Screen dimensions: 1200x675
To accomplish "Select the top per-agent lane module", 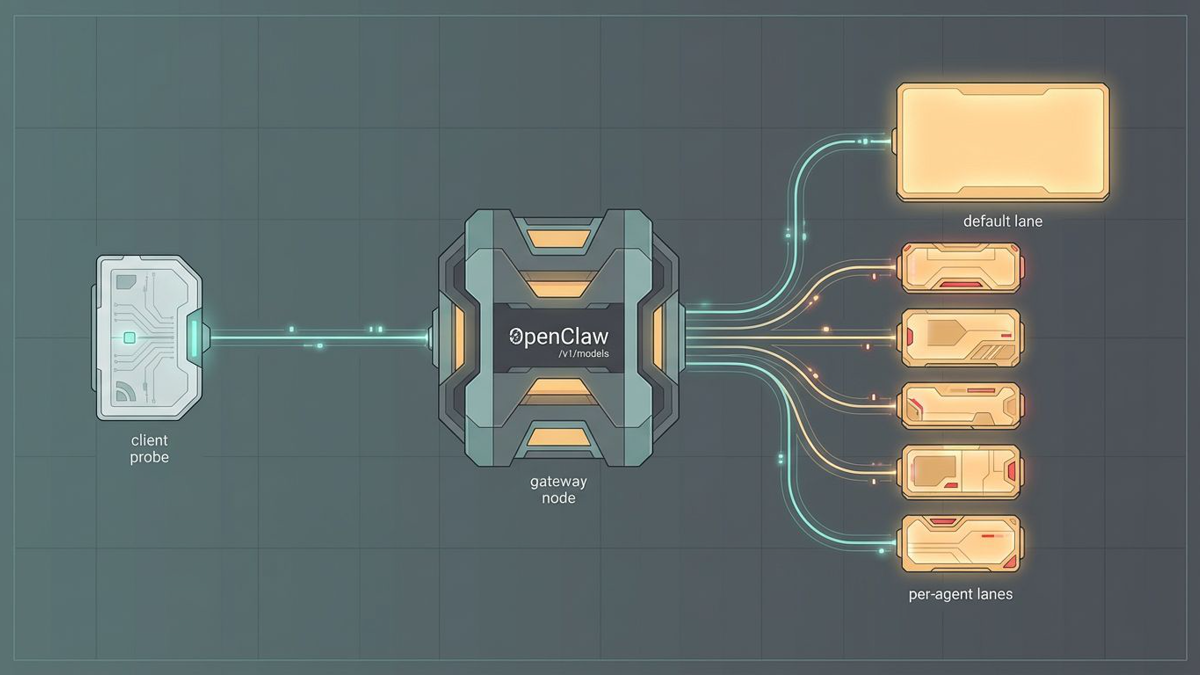I will point(960,265).
